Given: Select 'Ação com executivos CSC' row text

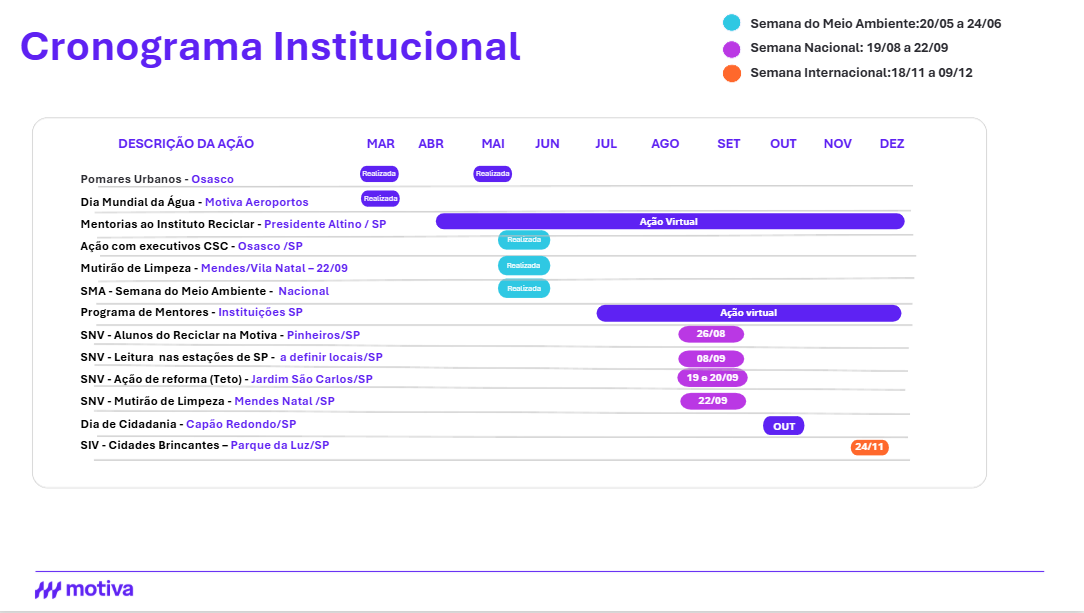Looking at the screenshot, I should pyautogui.click(x=191, y=246).
